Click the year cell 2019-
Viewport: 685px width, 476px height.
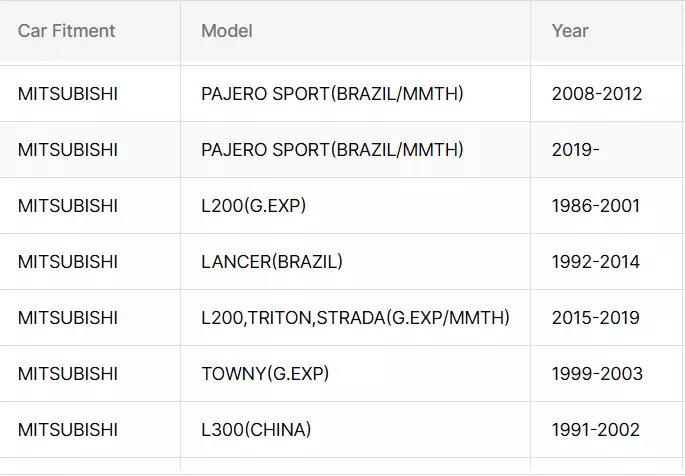point(607,150)
